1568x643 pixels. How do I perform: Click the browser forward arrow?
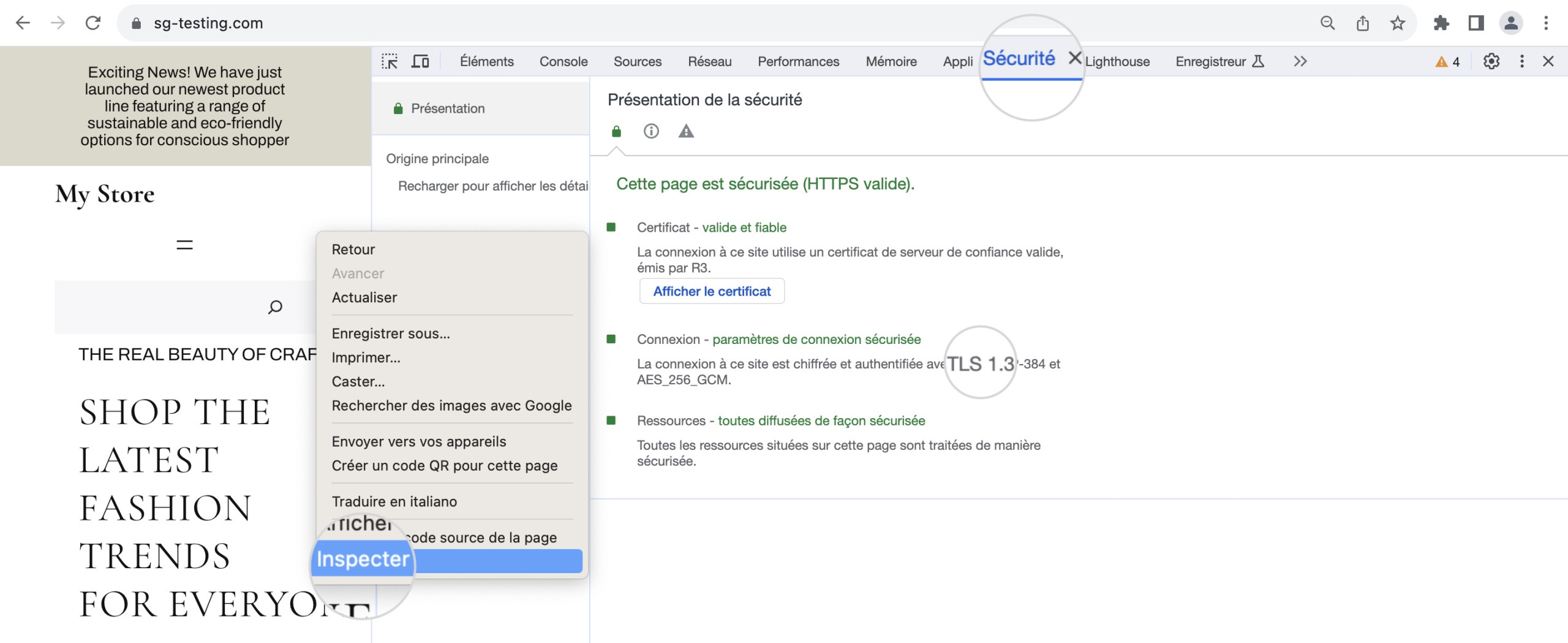coord(58,23)
